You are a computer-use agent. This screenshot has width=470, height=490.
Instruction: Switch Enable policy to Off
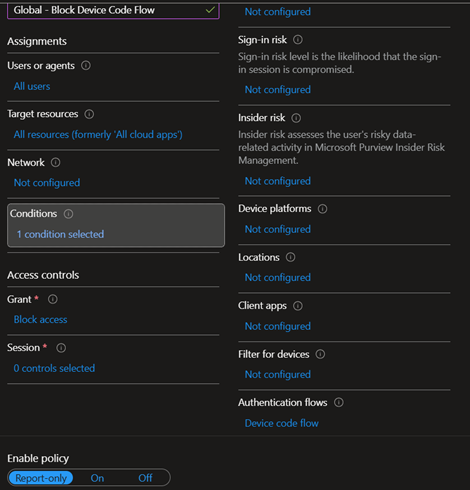145,478
